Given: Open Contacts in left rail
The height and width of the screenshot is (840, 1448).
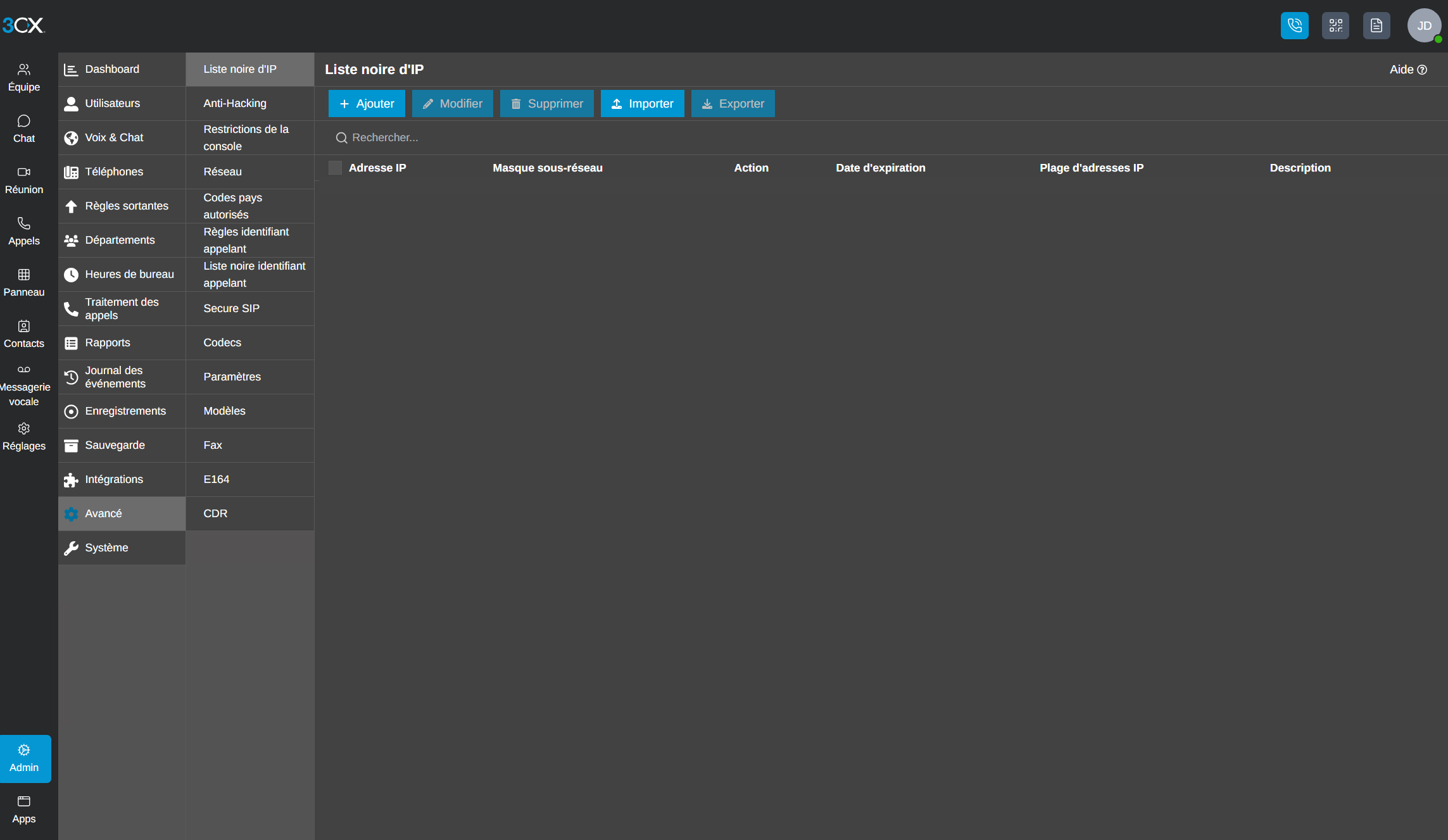Looking at the screenshot, I should [24, 334].
